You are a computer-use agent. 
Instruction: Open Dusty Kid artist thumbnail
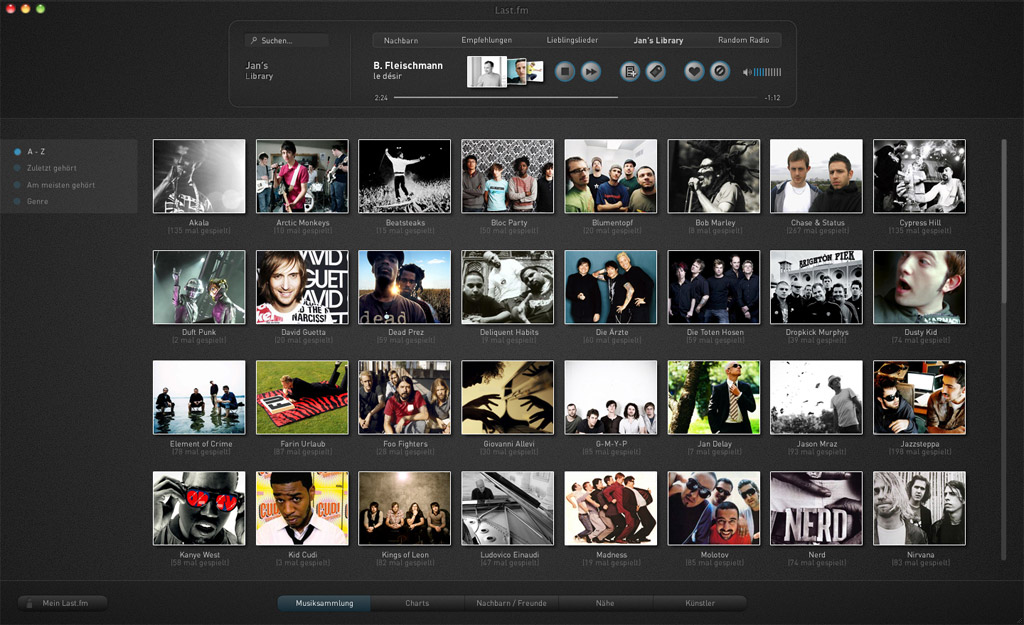920,287
